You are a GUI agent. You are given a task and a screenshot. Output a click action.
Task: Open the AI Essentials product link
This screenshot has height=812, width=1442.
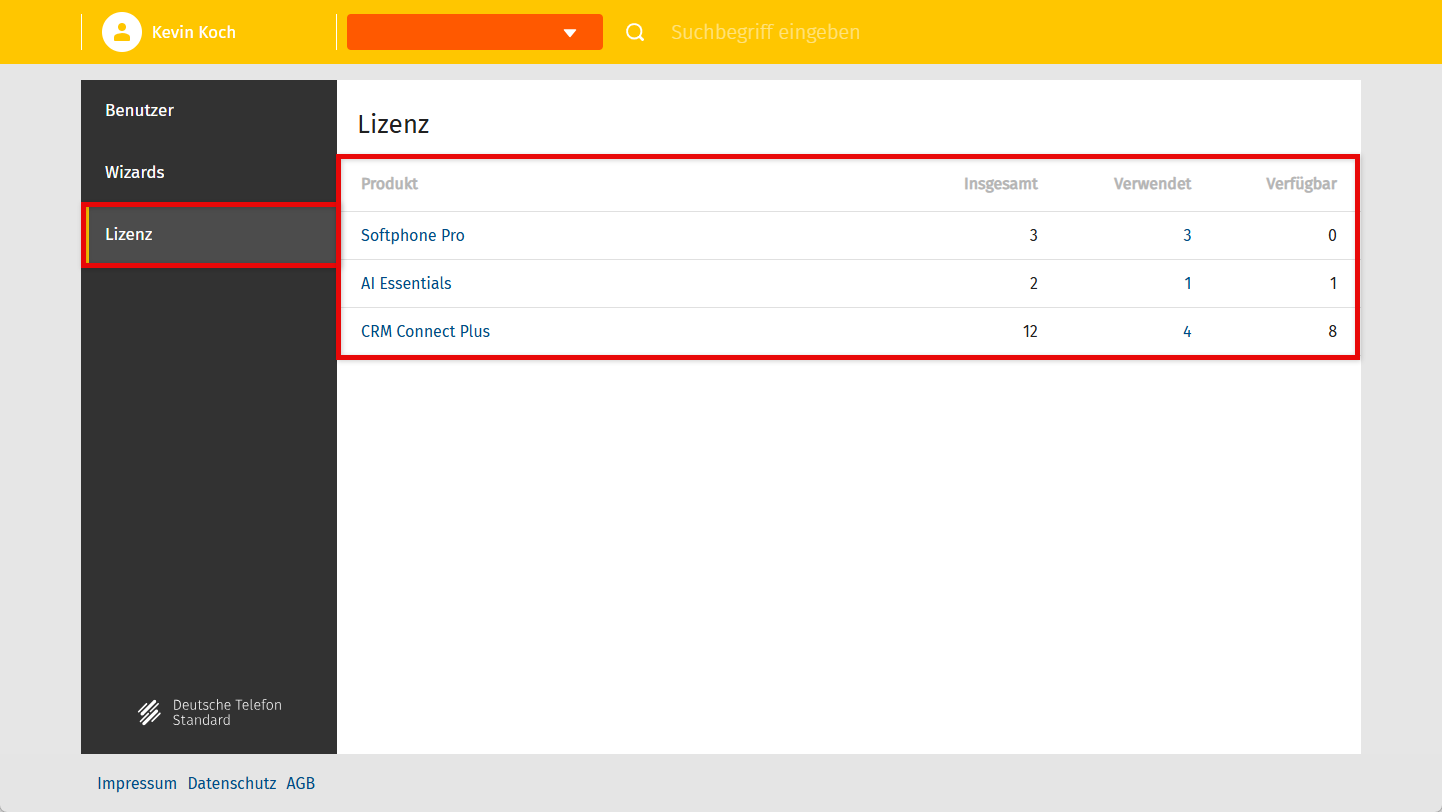pyautogui.click(x=406, y=284)
